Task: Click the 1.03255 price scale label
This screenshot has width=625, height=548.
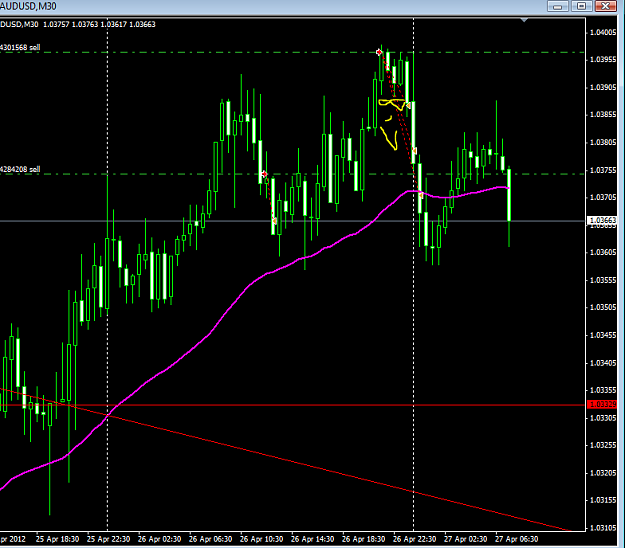Action: (603, 445)
